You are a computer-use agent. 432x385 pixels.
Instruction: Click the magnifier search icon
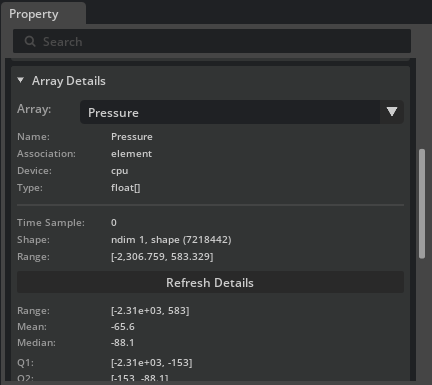pos(30,42)
